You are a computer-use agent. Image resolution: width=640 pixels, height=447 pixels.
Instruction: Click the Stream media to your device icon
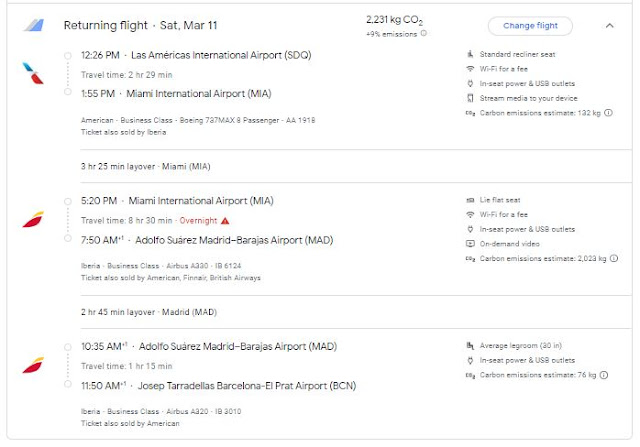[470, 98]
